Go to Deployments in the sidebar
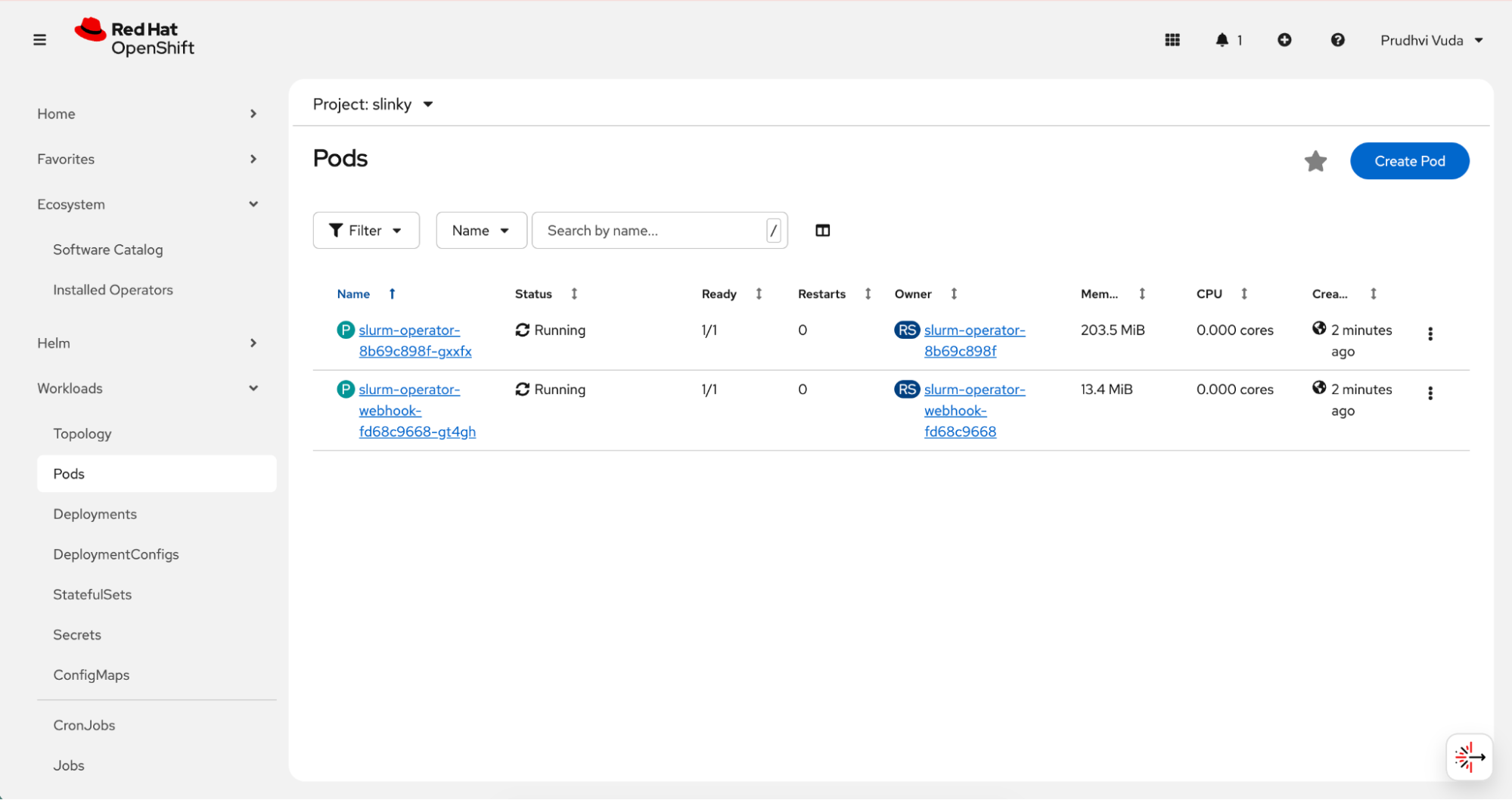This screenshot has width=1512, height=800. tap(95, 514)
